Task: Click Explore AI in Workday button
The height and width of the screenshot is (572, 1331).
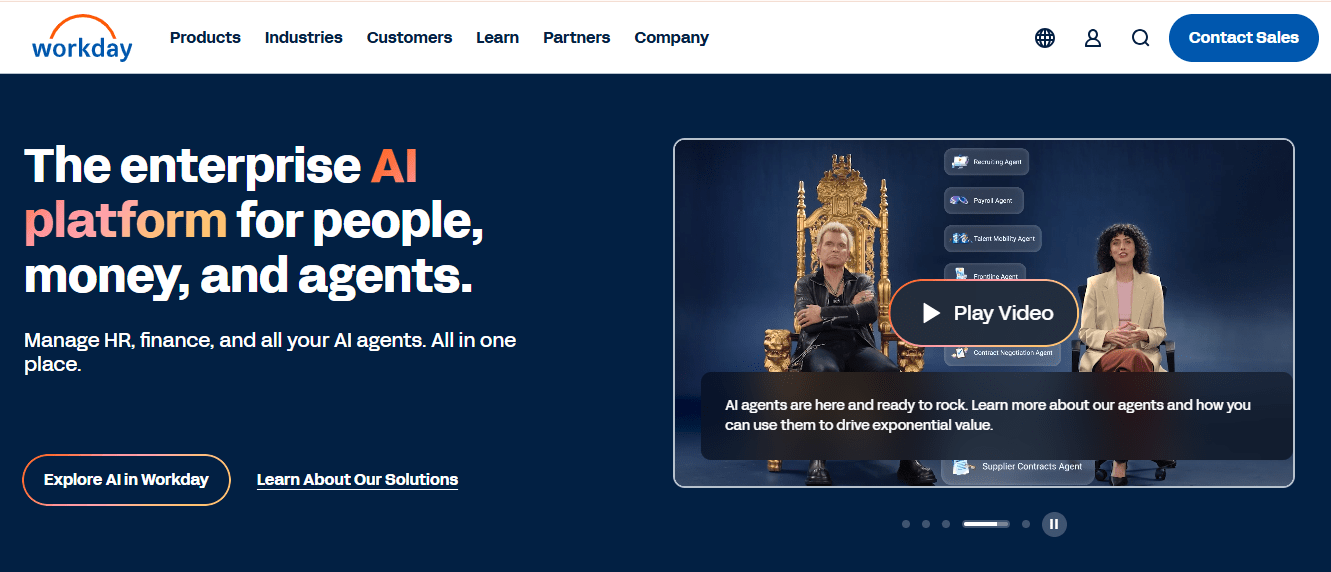Action: 126,480
